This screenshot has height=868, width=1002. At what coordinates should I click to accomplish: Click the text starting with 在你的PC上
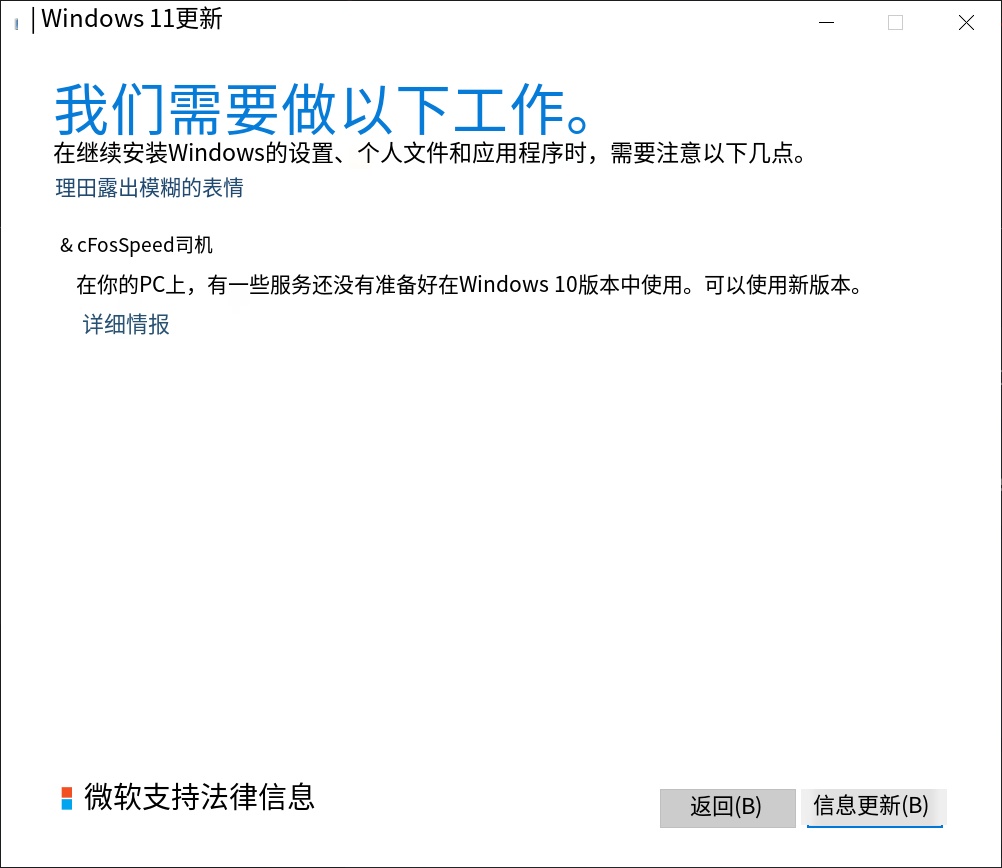470,284
